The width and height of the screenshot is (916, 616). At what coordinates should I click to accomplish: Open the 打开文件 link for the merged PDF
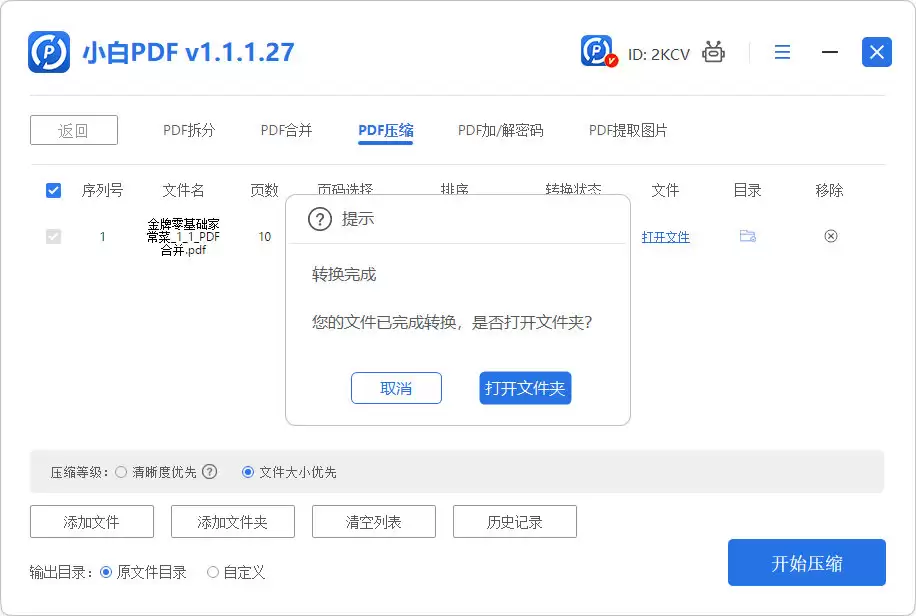[x=666, y=236]
